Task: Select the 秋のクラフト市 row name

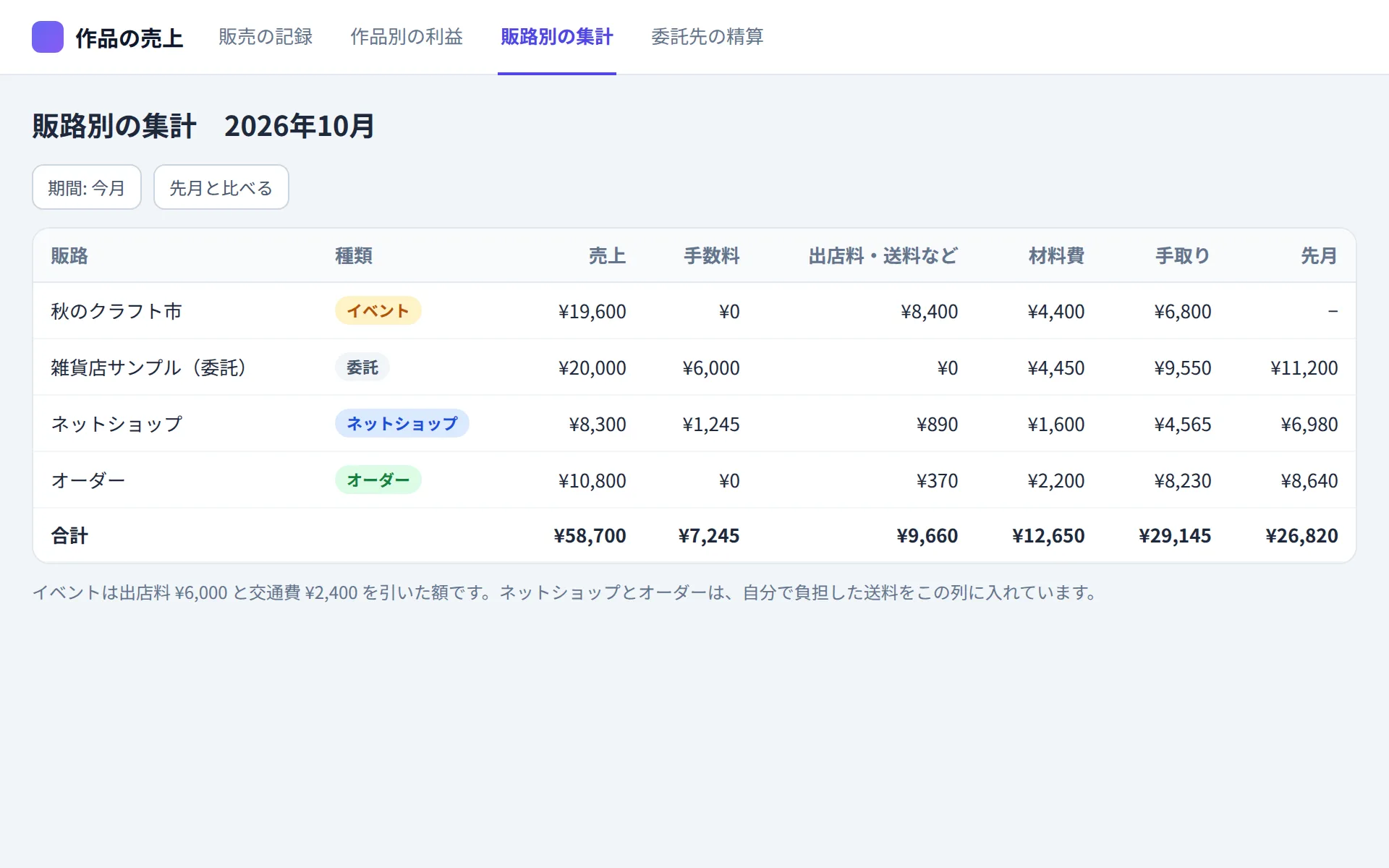Action: pos(116,311)
